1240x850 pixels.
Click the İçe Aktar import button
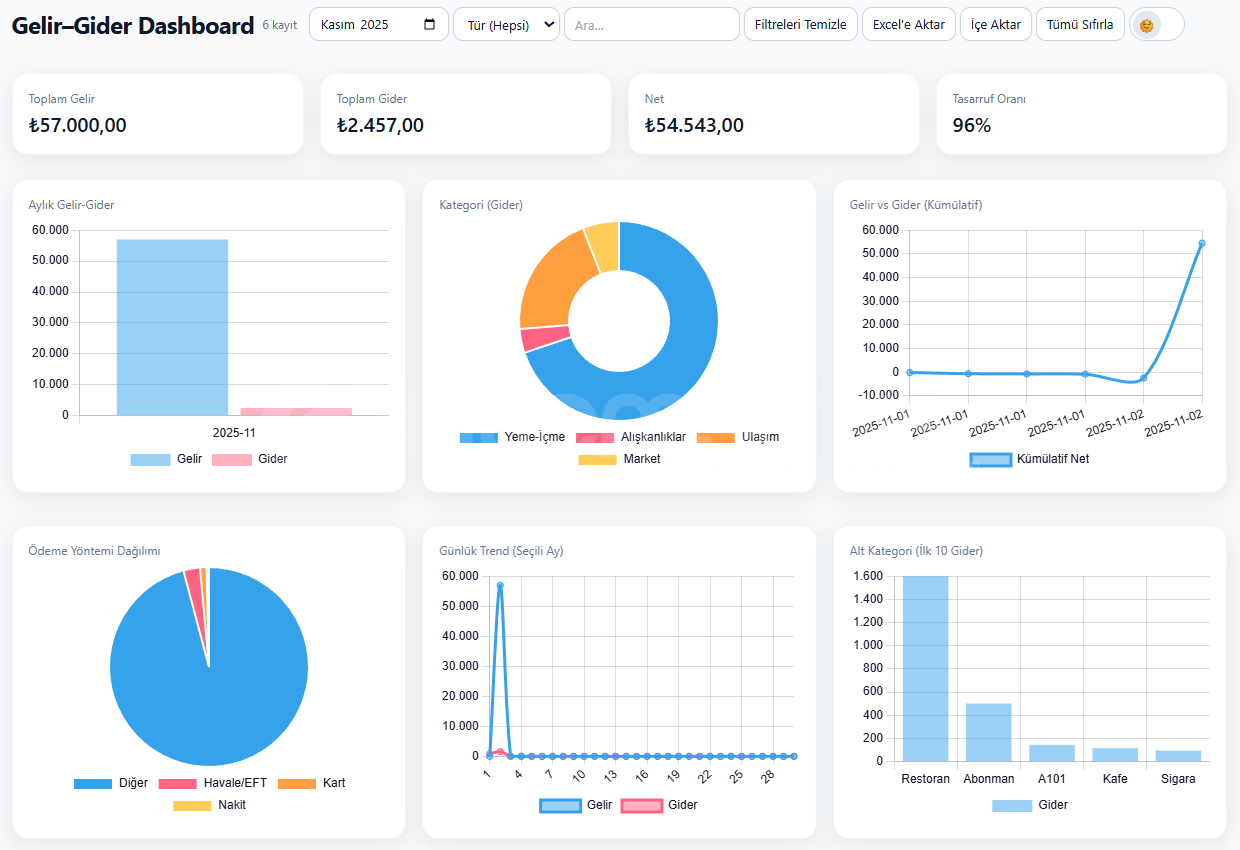[x=996, y=24]
